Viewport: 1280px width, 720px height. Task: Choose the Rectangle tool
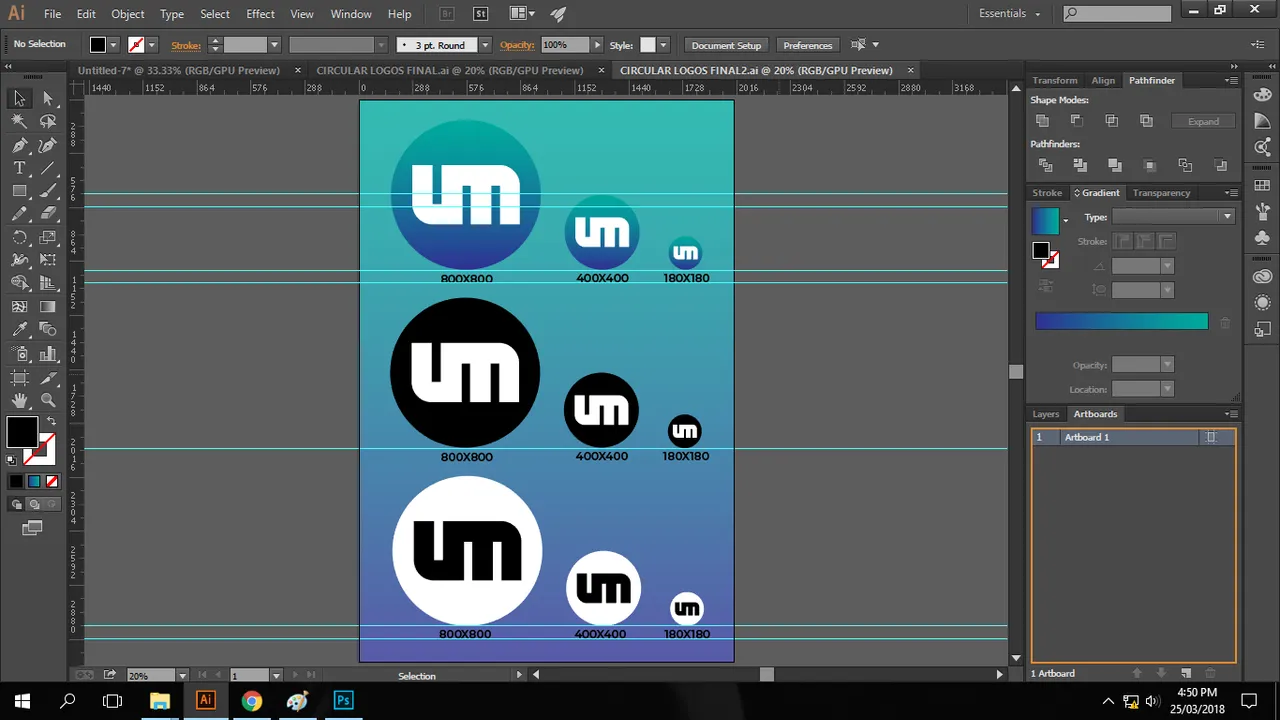tap(19, 191)
